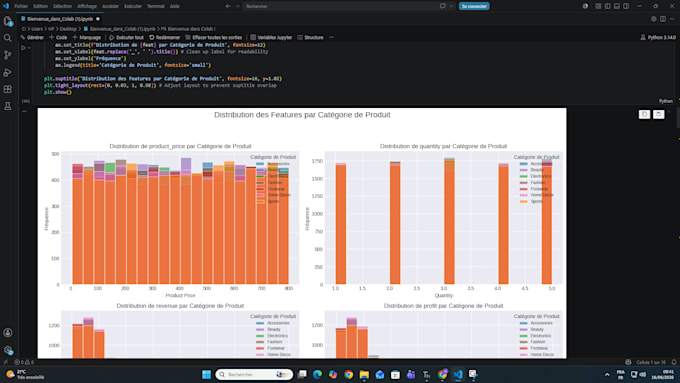
Task: Open Google Chrome from the taskbar
Action: (x=349, y=374)
